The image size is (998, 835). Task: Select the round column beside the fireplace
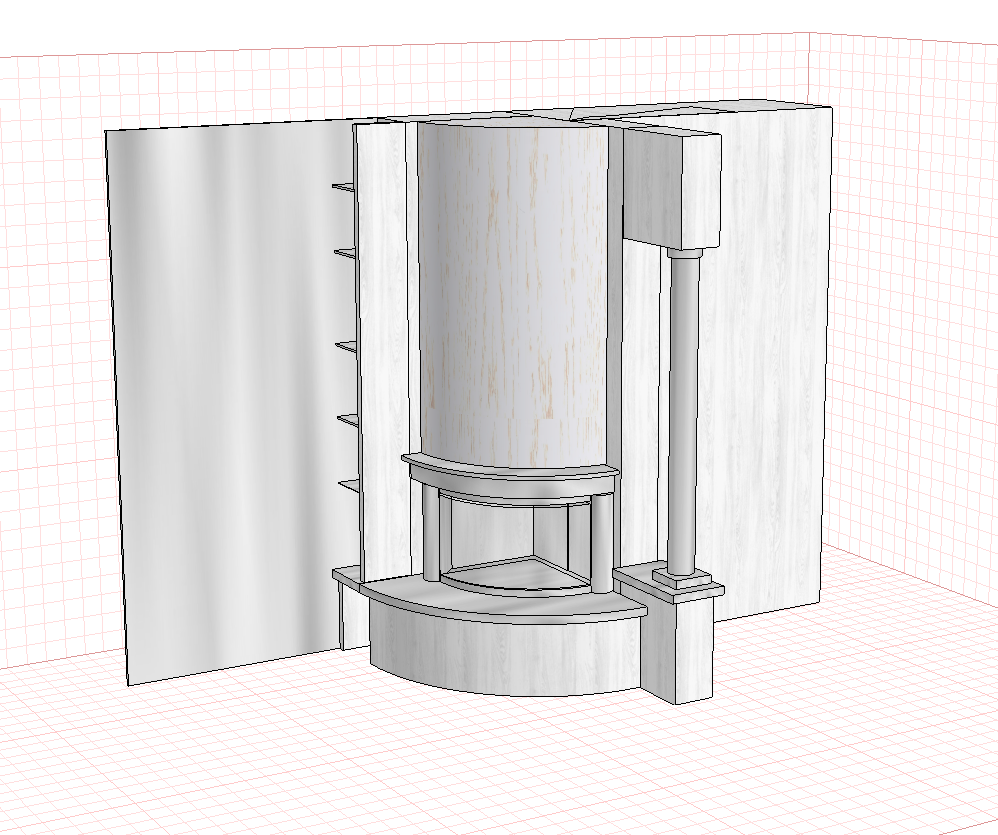pos(682,410)
